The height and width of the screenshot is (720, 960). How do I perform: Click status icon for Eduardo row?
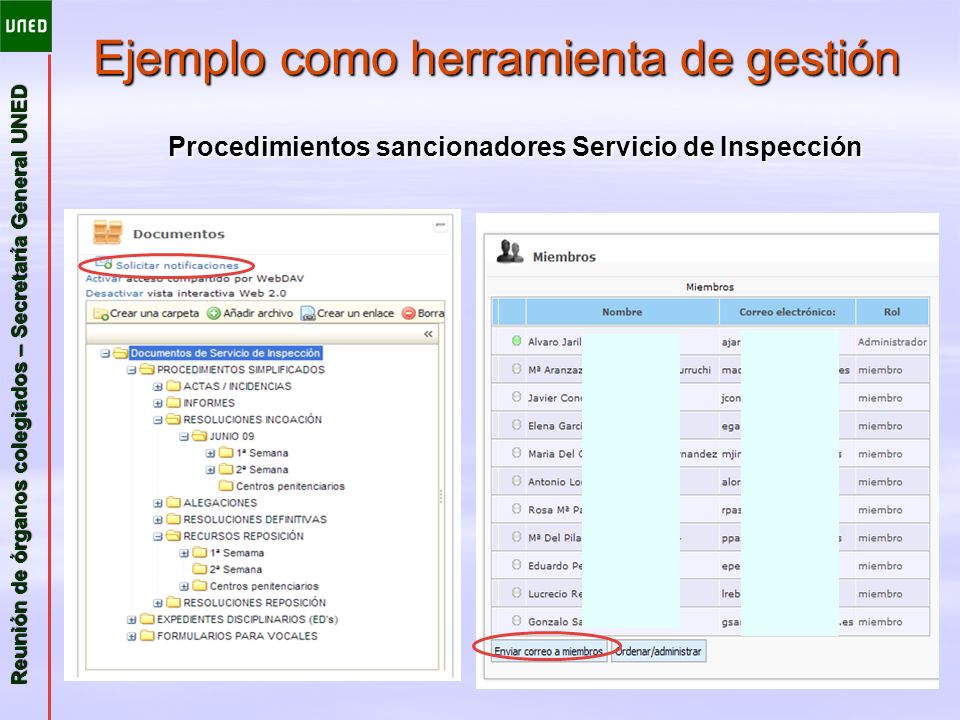516,565
